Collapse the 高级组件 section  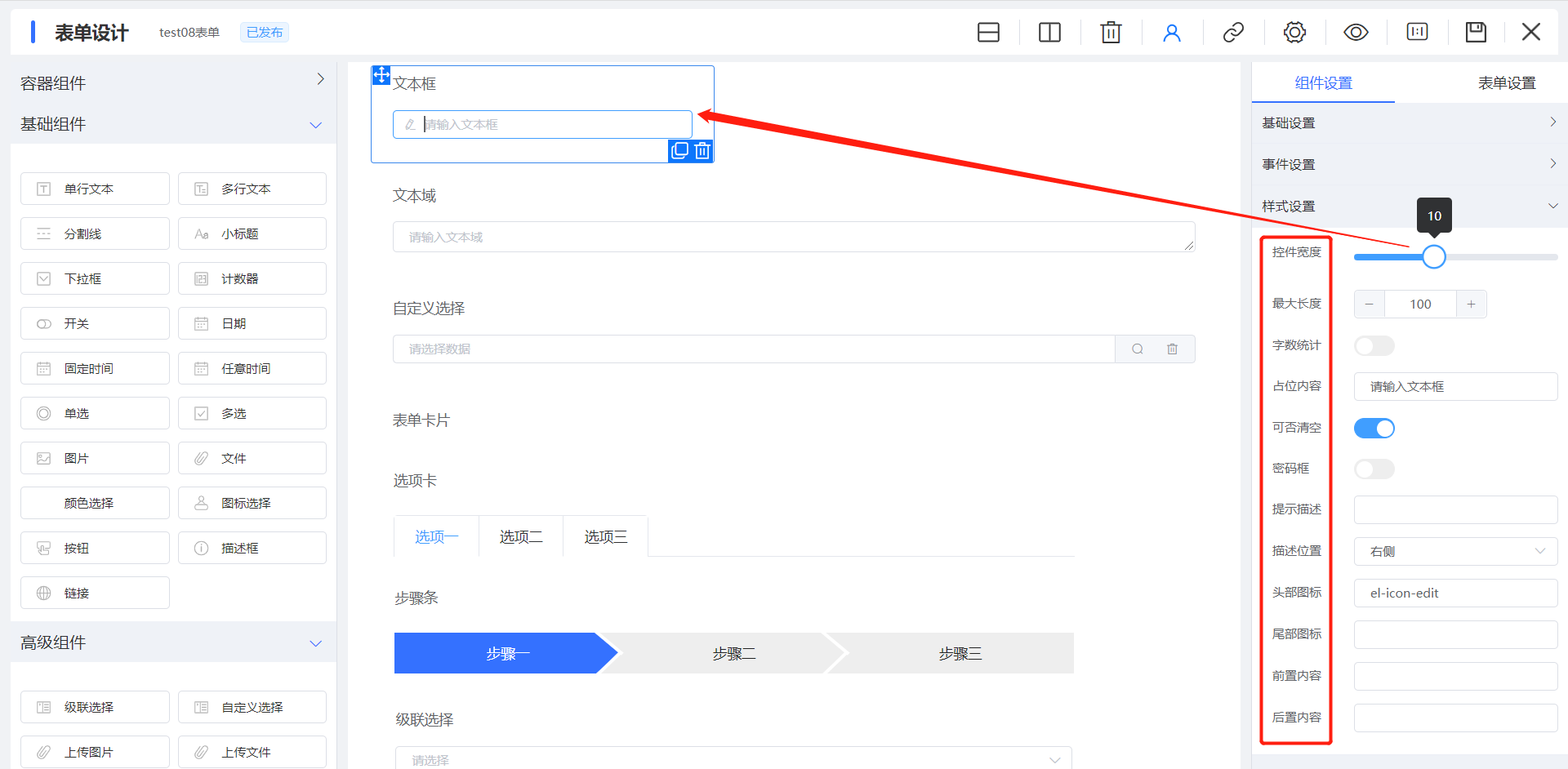click(x=173, y=642)
